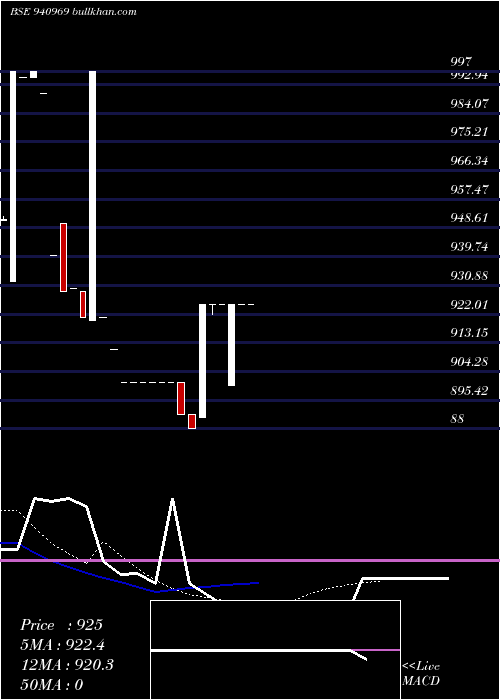Click the rightmost white candle ending near 900
Viewport: 500px width, 700px height.
[232, 345]
